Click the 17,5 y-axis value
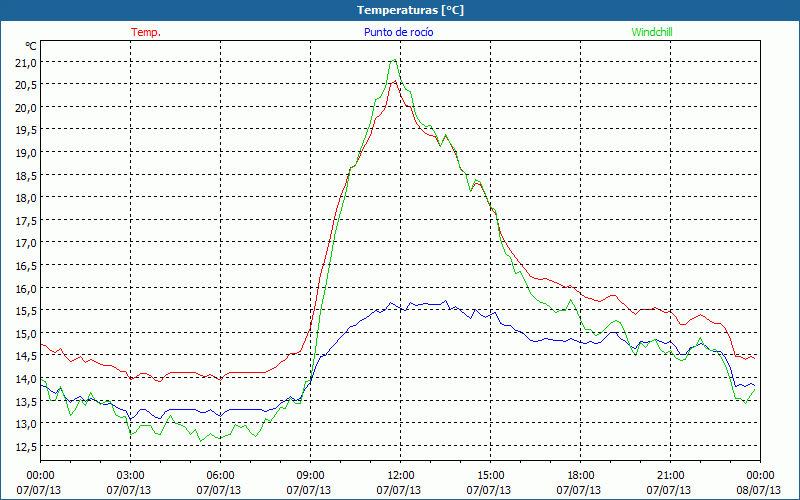The image size is (800, 500). [26, 220]
